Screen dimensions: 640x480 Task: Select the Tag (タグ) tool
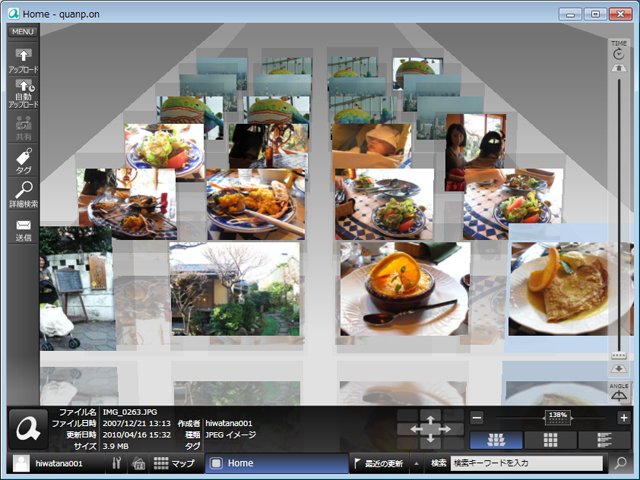[x=23, y=160]
